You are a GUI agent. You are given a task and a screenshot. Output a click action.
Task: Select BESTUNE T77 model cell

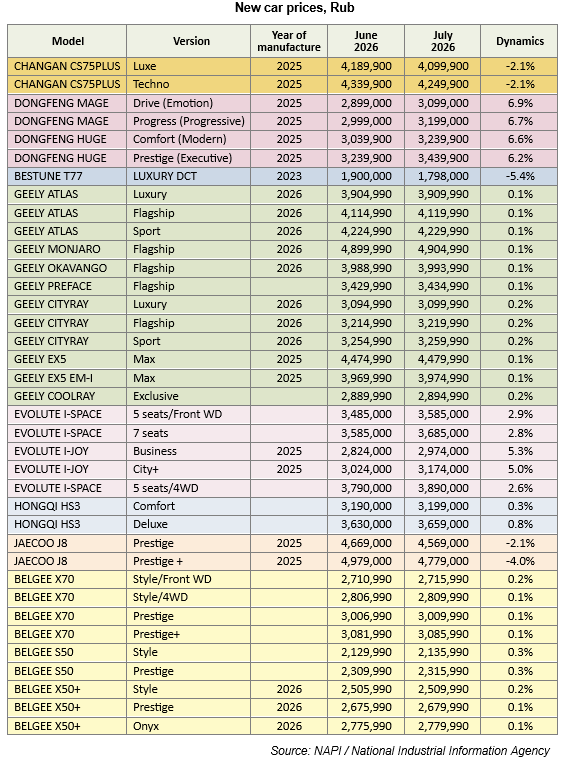pos(67,176)
